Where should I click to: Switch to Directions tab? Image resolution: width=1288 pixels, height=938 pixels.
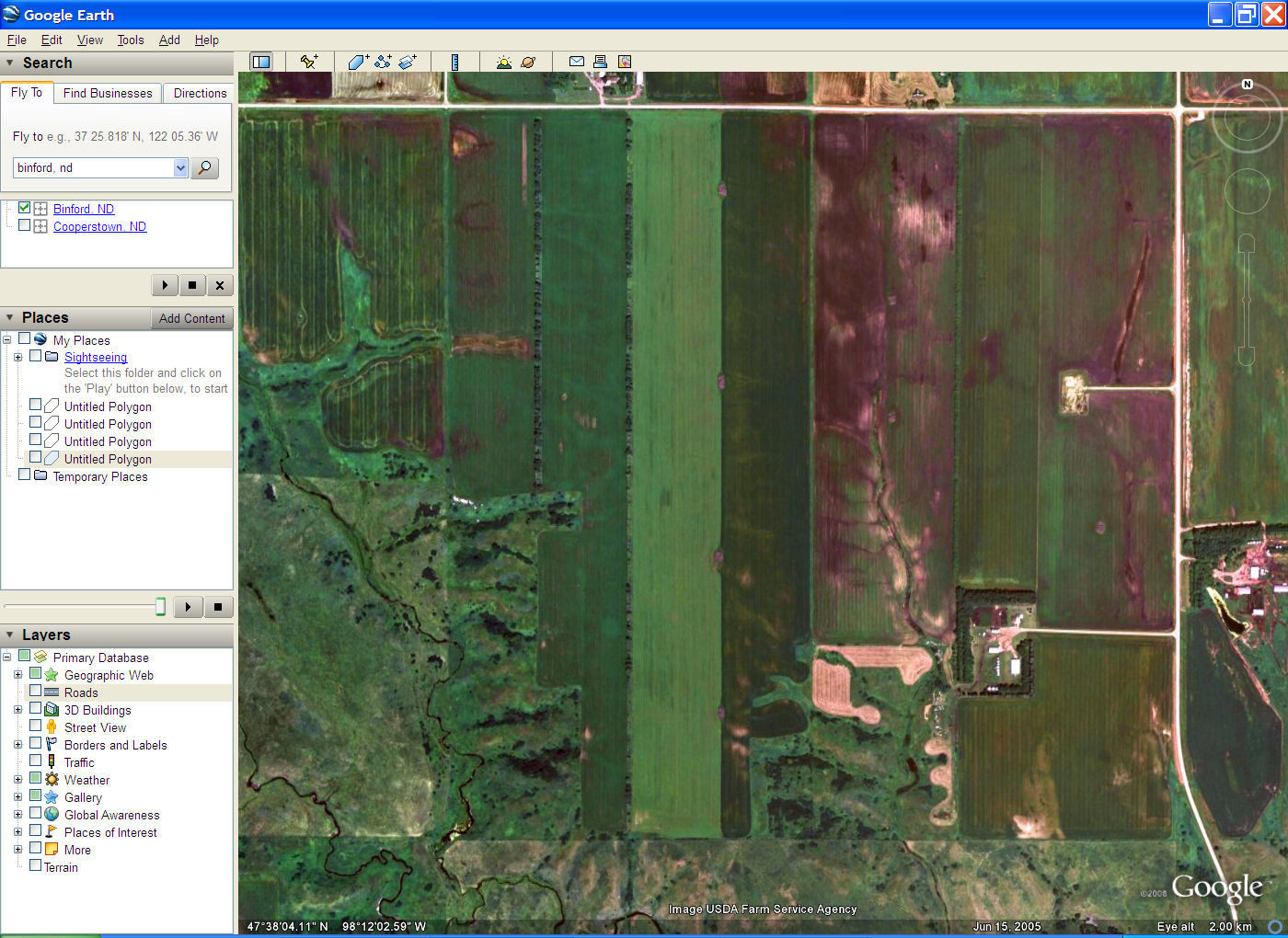click(x=200, y=93)
